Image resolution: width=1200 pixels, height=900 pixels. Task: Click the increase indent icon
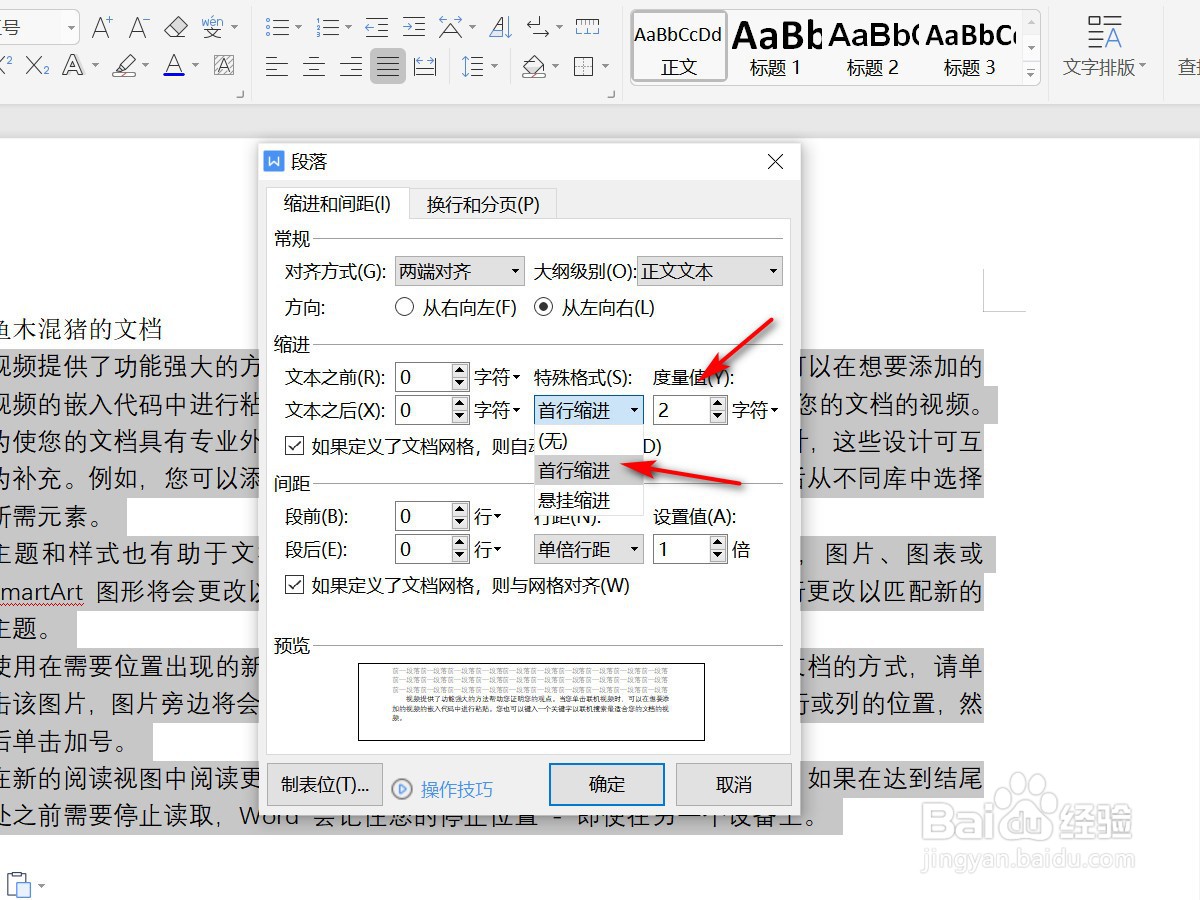click(x=413, y=27)
